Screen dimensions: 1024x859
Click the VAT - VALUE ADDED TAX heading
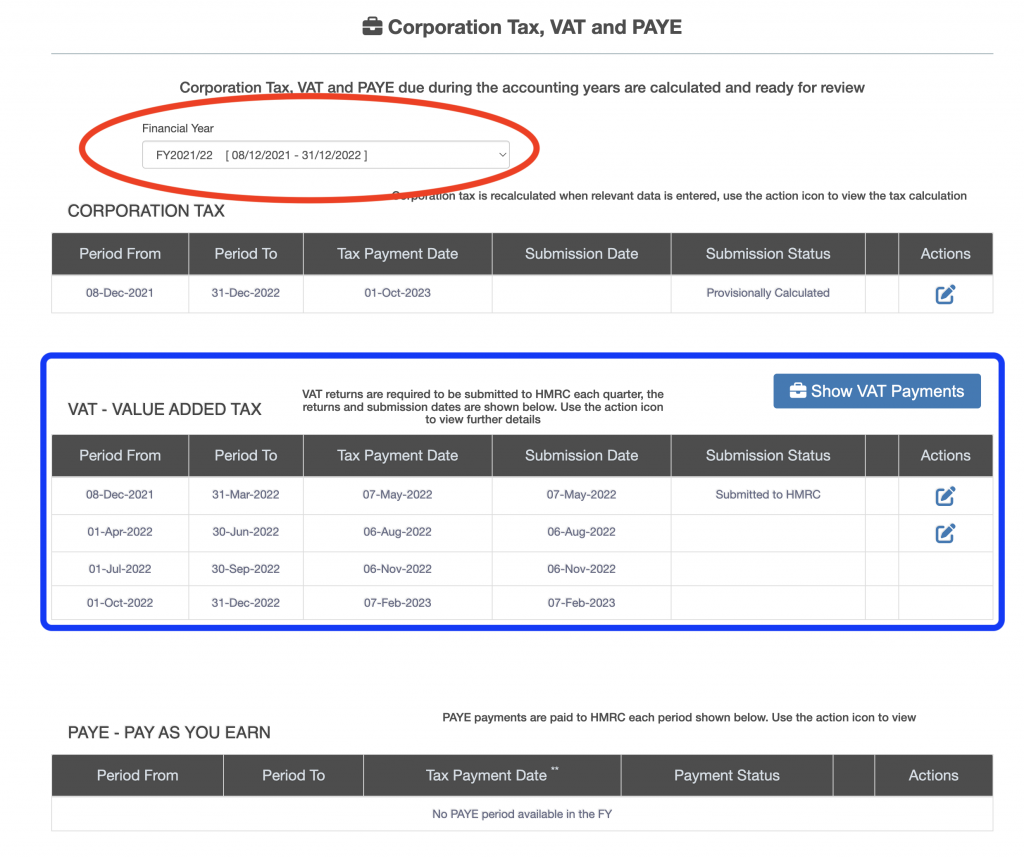tap(165, 409)
